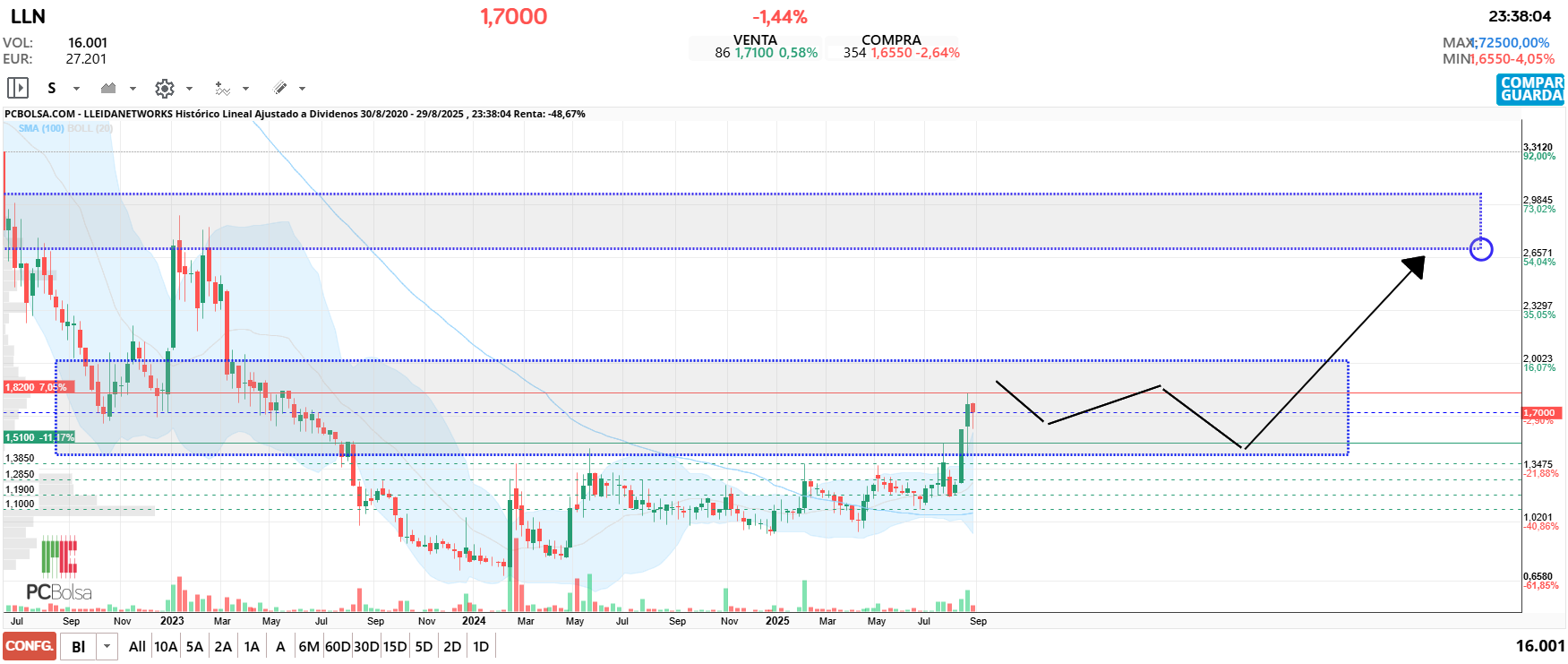Click the 1,5100 green price level label
1568x664 pixels.
(39, 437)
